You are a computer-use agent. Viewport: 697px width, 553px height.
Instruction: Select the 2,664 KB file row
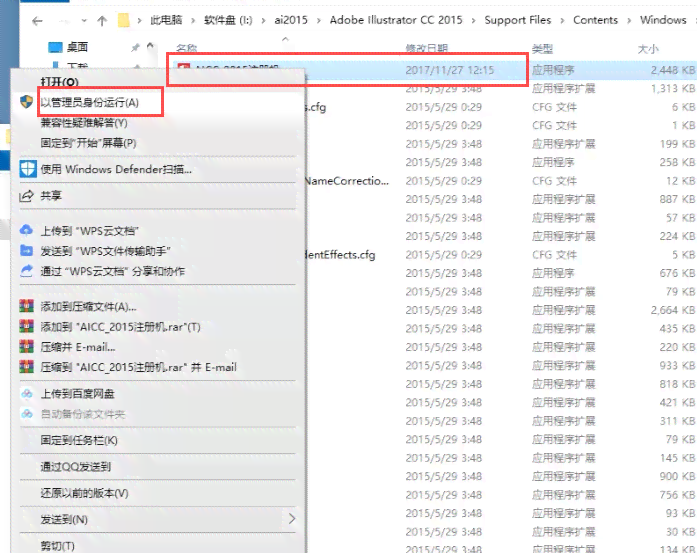[x=500, y=310]
